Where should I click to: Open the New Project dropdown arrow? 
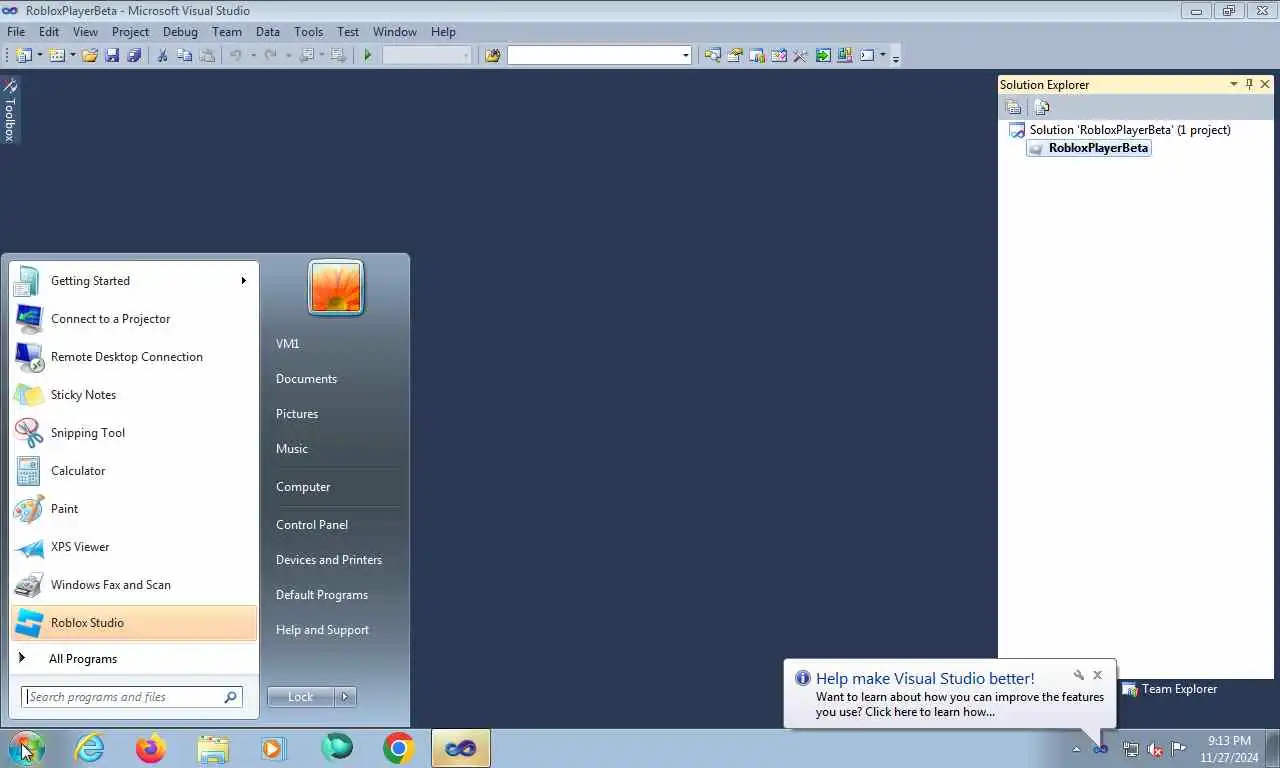[40, 56]
